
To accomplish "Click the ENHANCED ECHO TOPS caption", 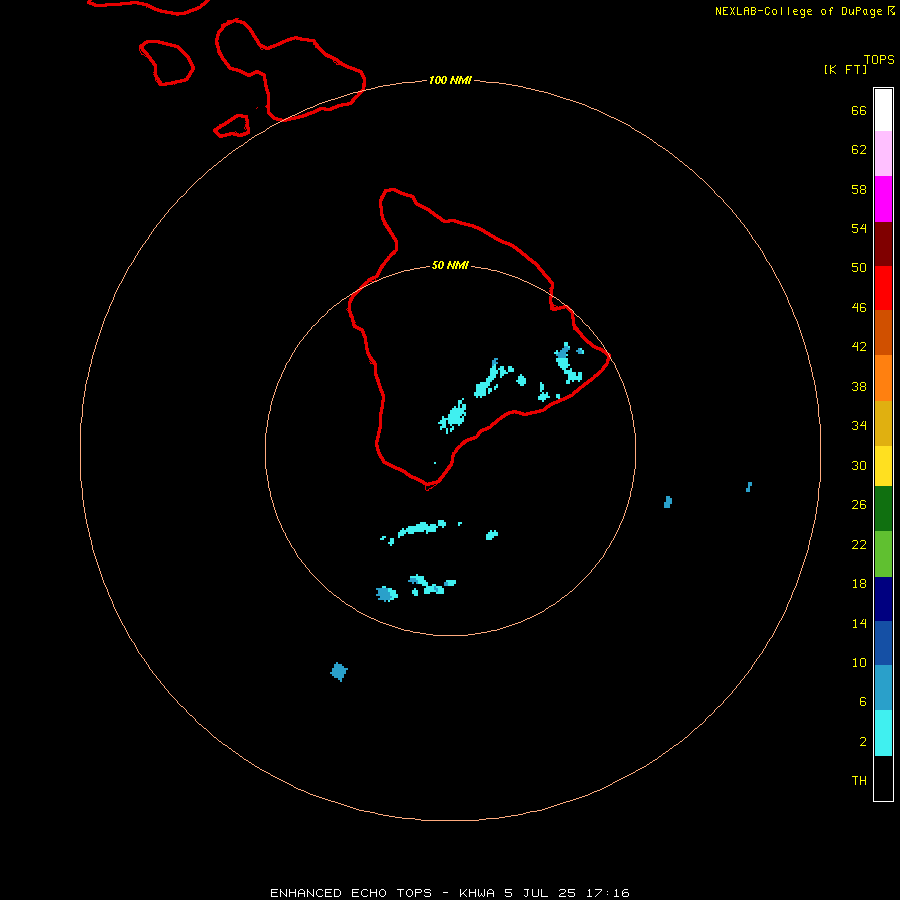I will pyautogui.click(x=351, y=893).
